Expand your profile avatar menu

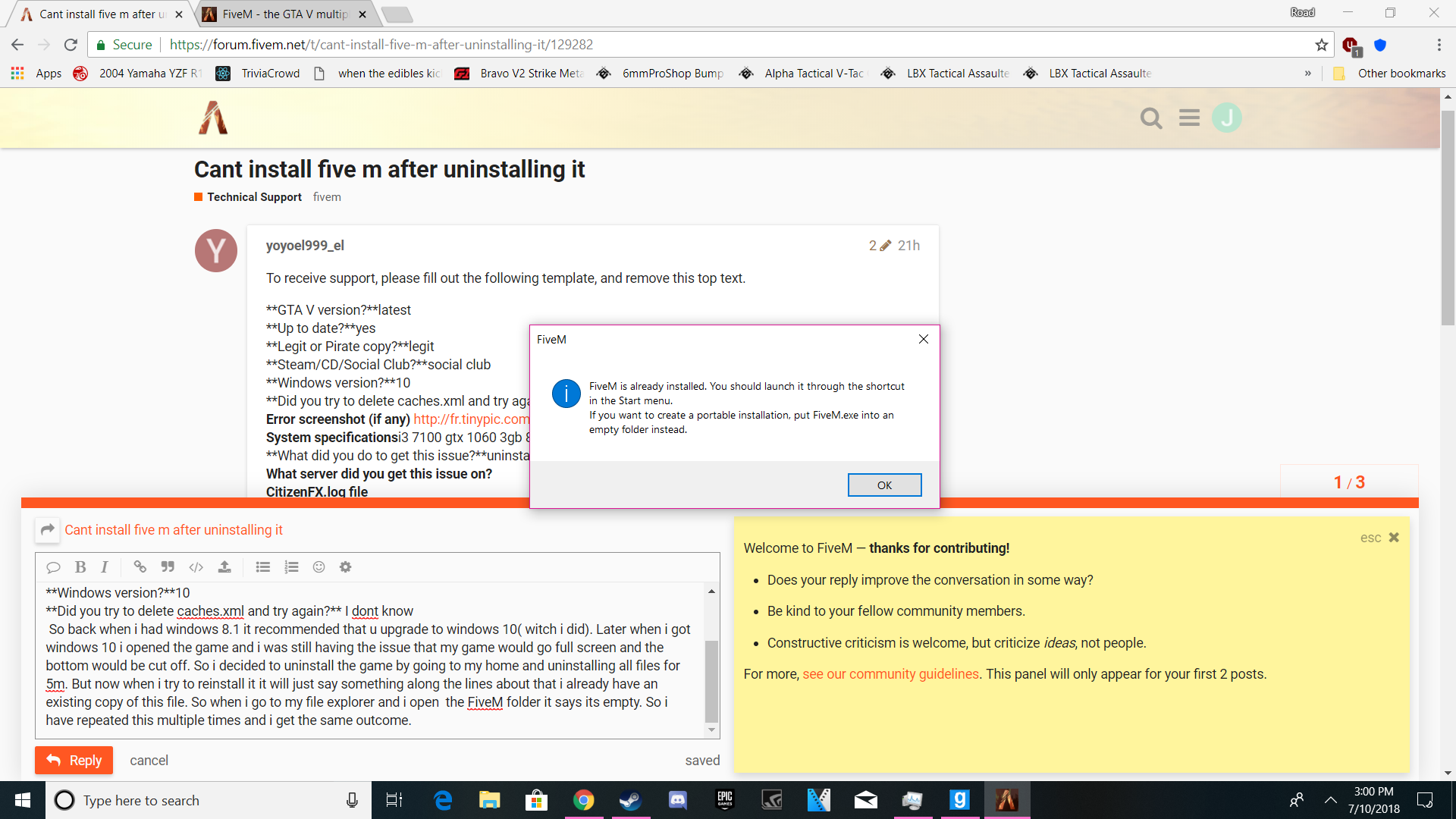(1228, 118)
